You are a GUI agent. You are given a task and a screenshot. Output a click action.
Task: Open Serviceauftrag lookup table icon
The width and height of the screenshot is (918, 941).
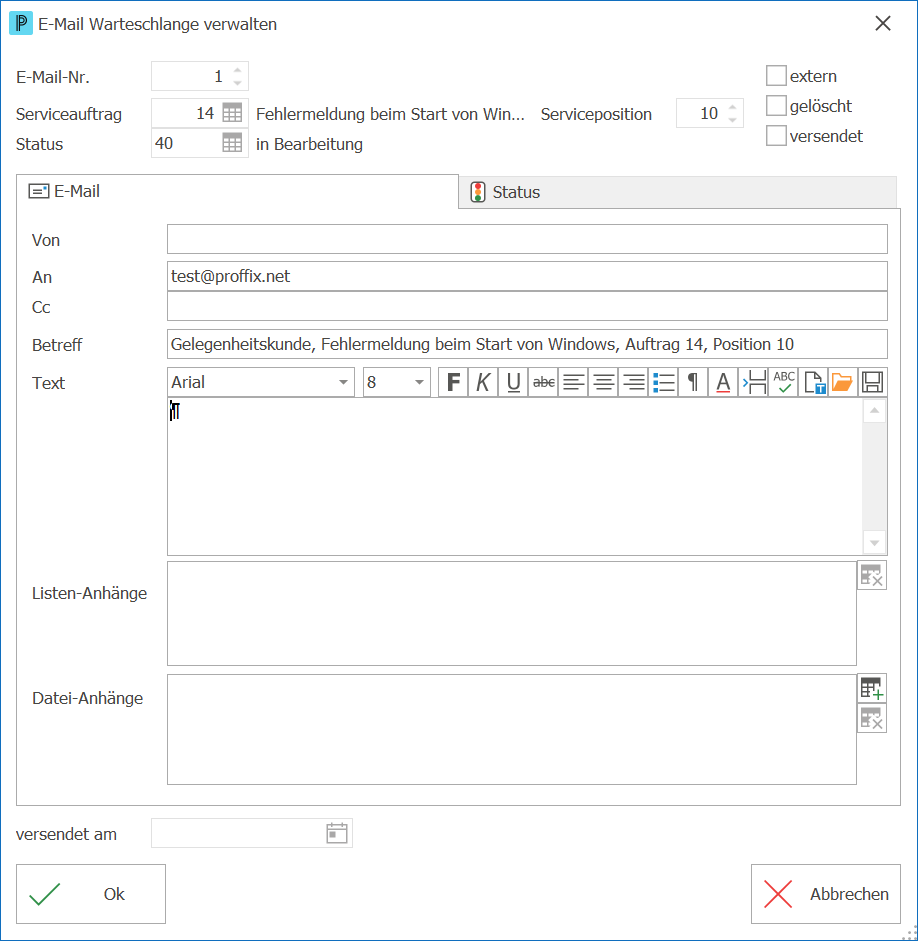click(232, 113)
